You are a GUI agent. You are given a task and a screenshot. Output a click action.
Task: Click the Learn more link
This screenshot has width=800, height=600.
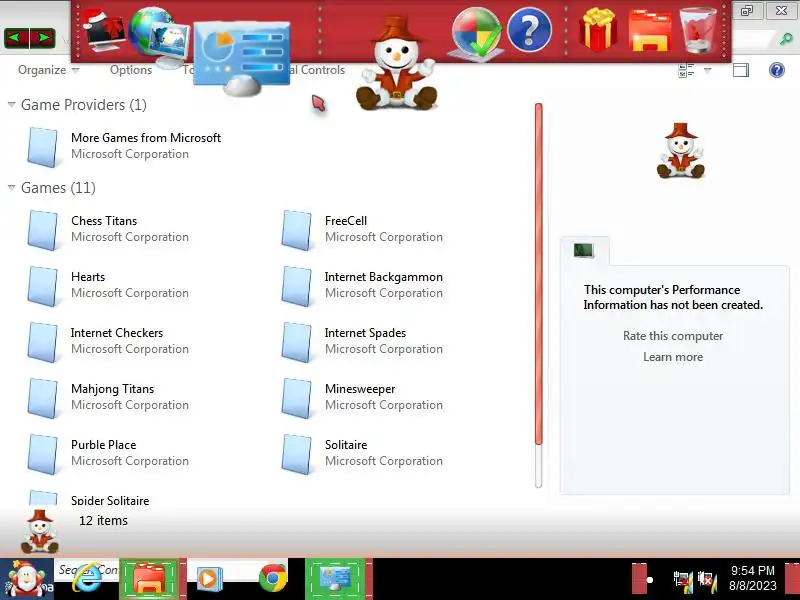point(673,357)
